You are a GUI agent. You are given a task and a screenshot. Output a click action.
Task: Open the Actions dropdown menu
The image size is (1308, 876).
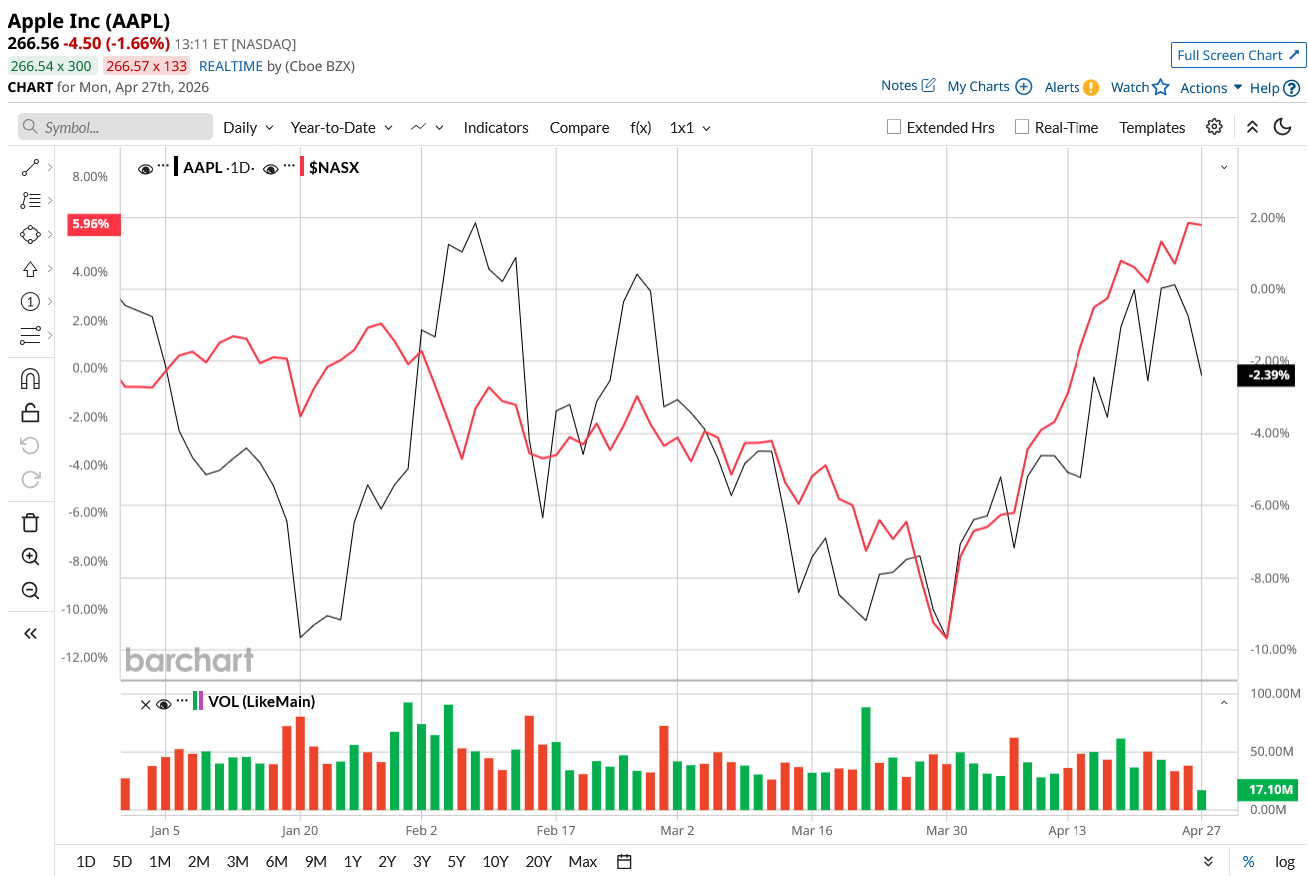pos(1211,88)
